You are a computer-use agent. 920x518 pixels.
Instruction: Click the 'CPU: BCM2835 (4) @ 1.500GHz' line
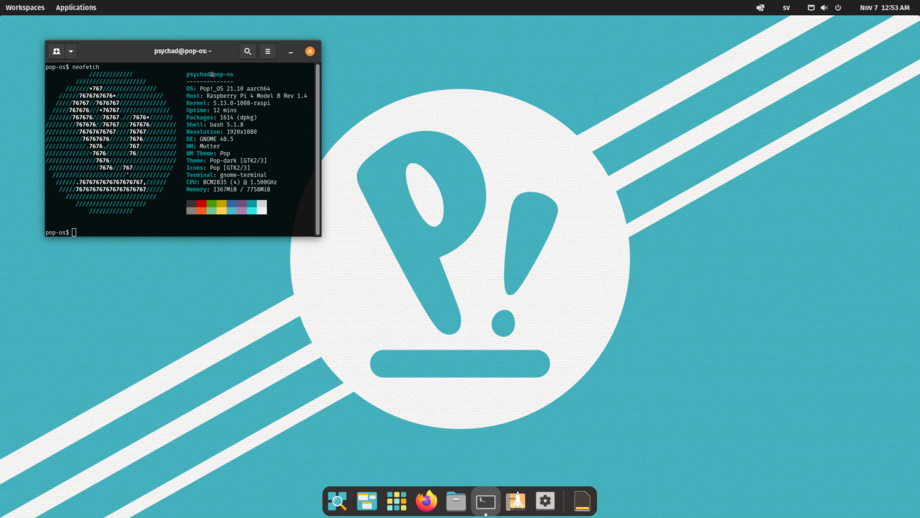(x=231, y=182)
